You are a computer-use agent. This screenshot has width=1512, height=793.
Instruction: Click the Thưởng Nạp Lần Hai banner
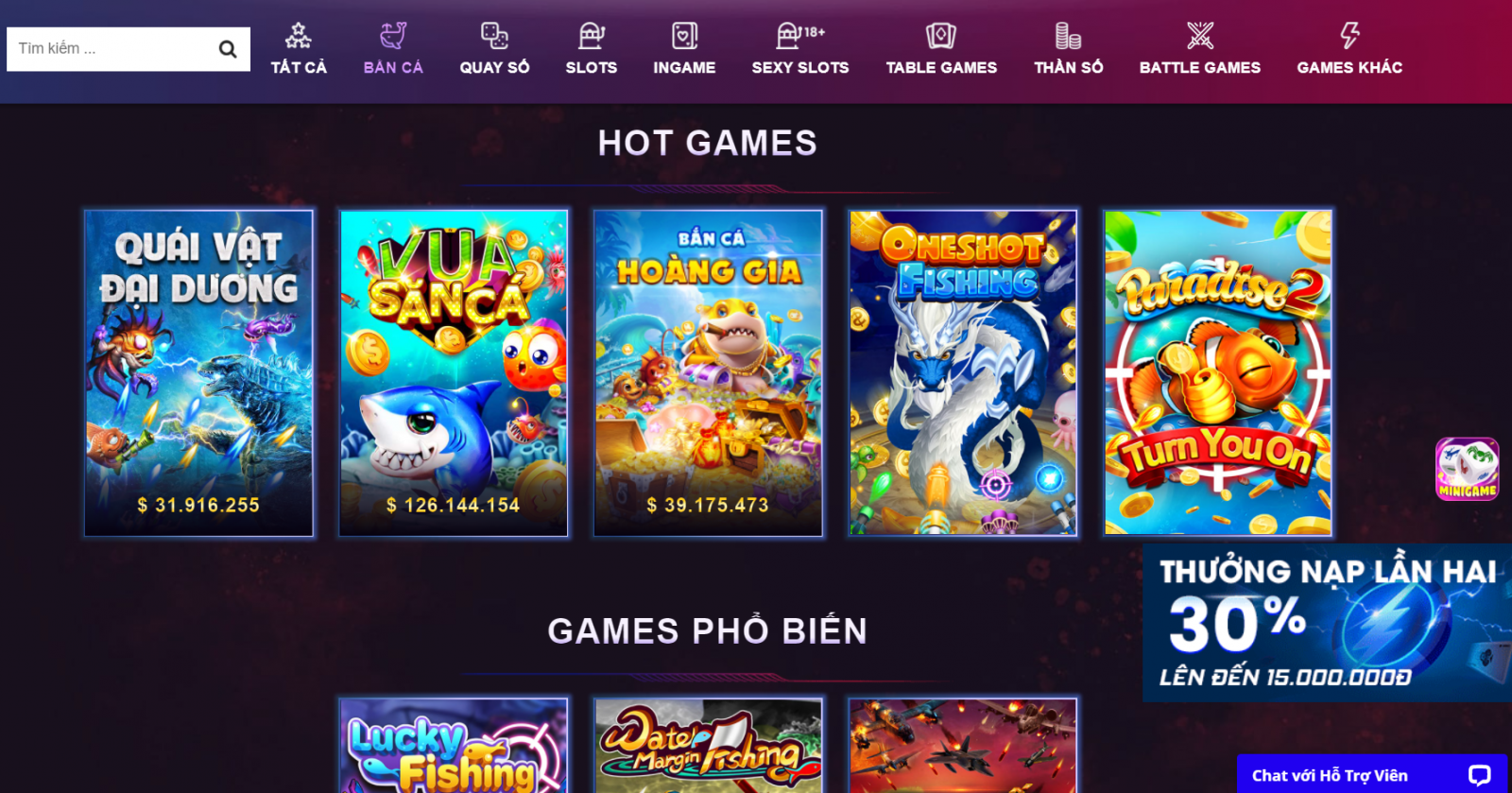[1327, 623]
